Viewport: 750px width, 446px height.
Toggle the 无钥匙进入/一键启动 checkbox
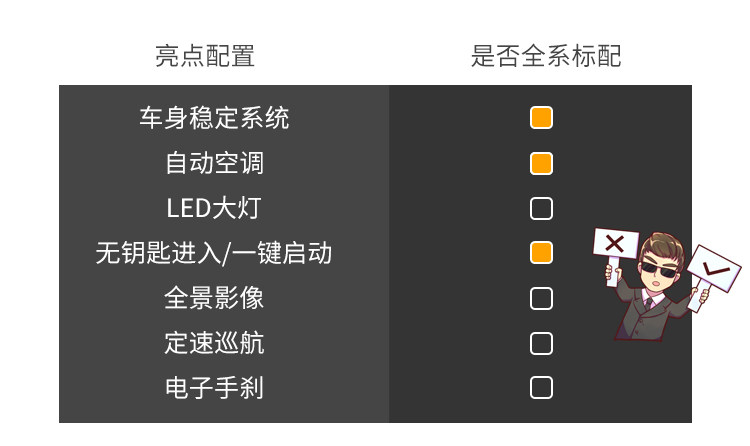pos(541,252)
